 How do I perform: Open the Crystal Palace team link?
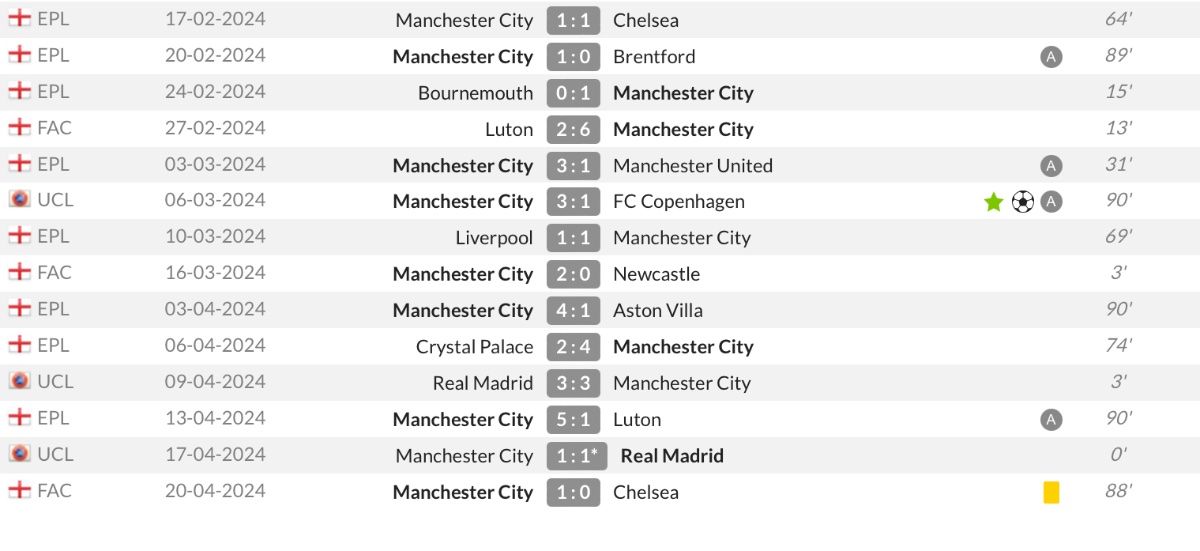click(x=475, y=347)
